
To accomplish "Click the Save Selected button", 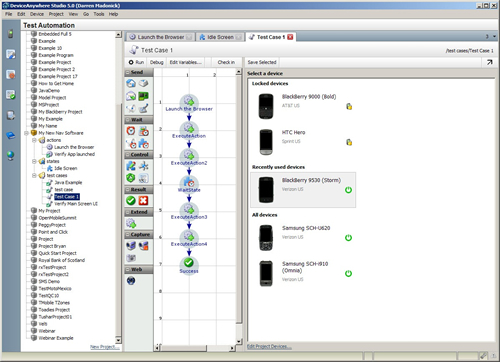I will (x=262, y=62).
